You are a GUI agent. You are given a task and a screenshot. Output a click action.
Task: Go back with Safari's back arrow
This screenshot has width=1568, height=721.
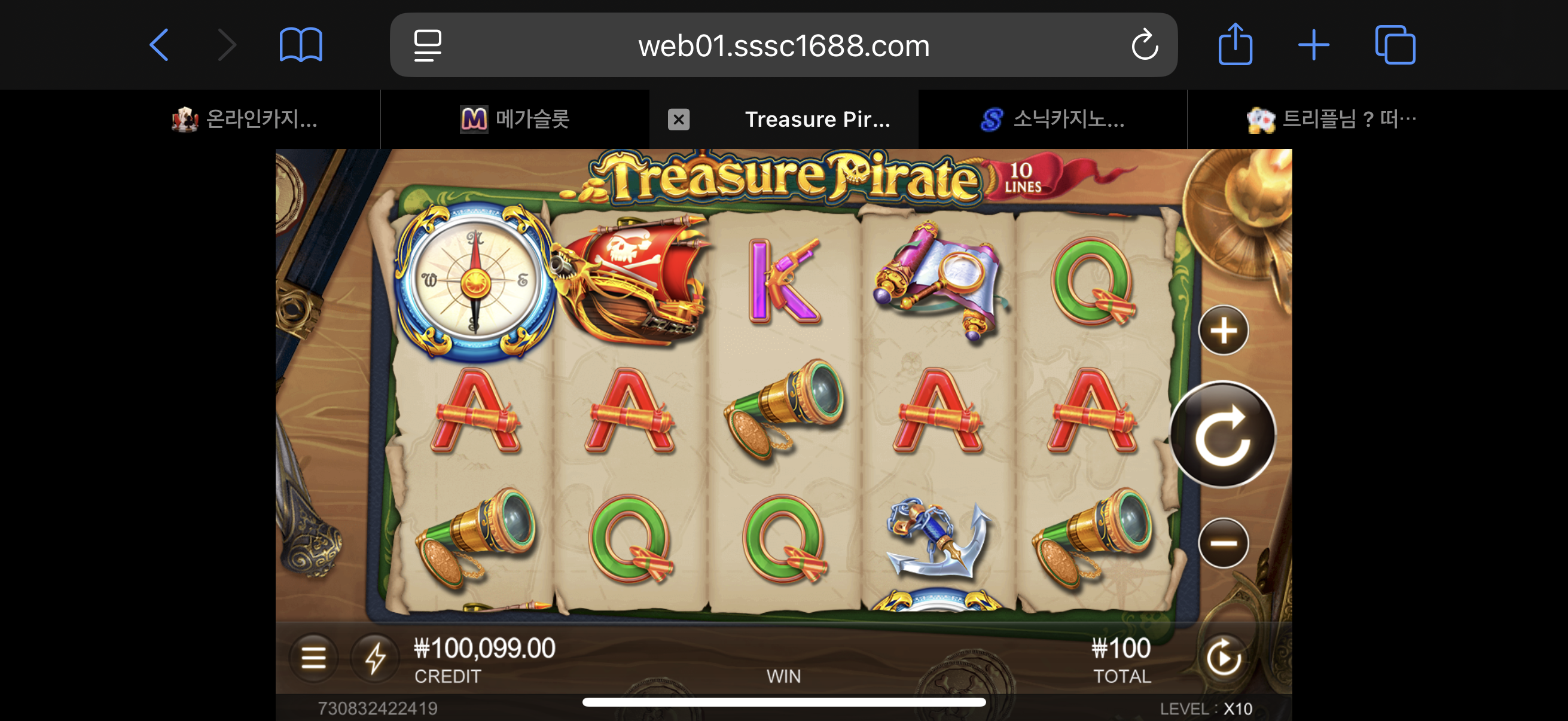click(159, 45)
